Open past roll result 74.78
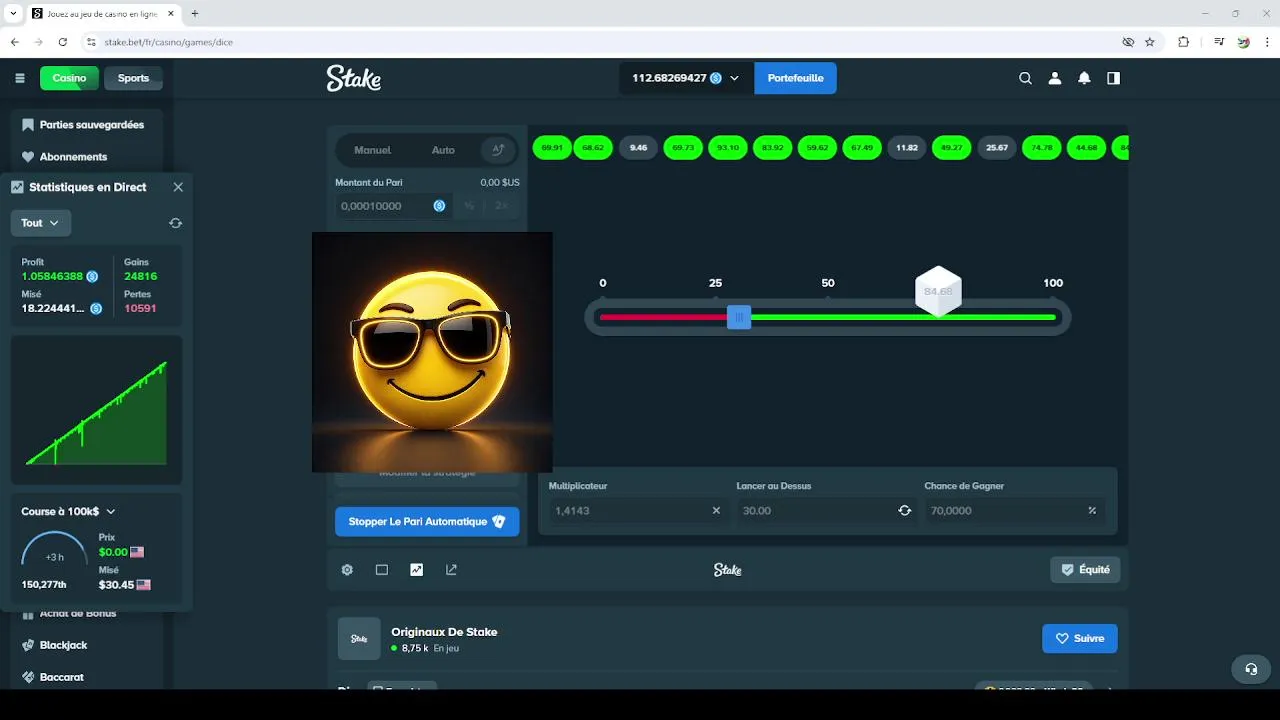The height and width of the screenshot is (720, 1280). [x=1042, y=147]
